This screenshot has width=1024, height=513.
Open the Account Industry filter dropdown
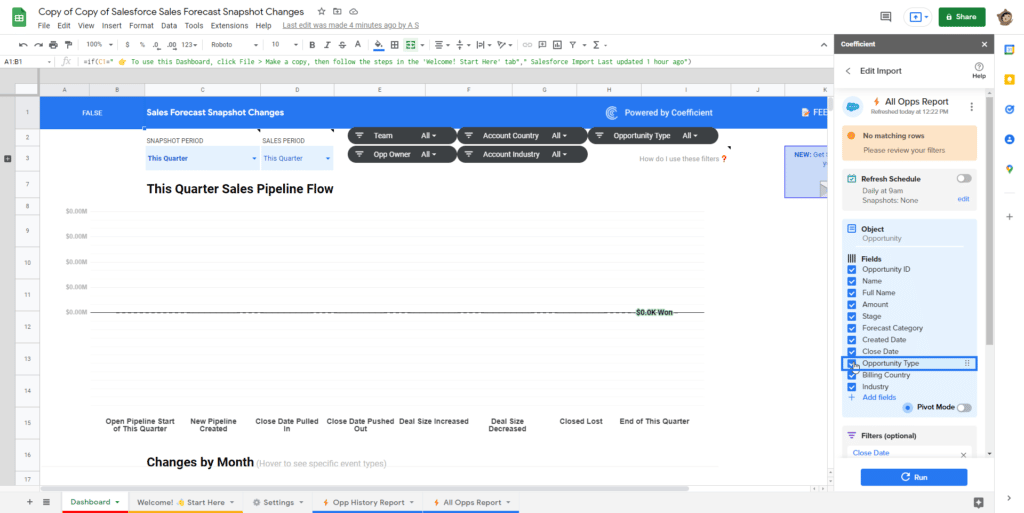pos(559,155)
